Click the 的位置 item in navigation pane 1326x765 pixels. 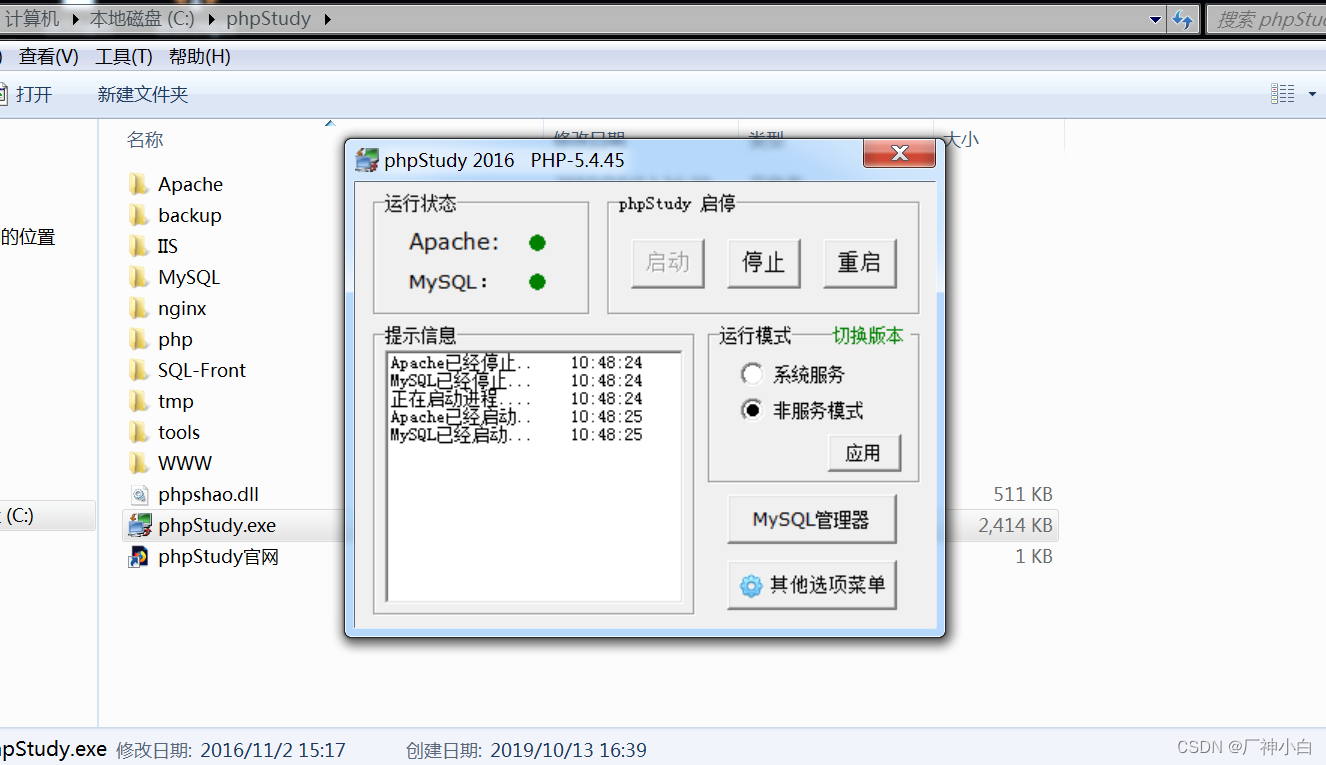coord(27,237)
